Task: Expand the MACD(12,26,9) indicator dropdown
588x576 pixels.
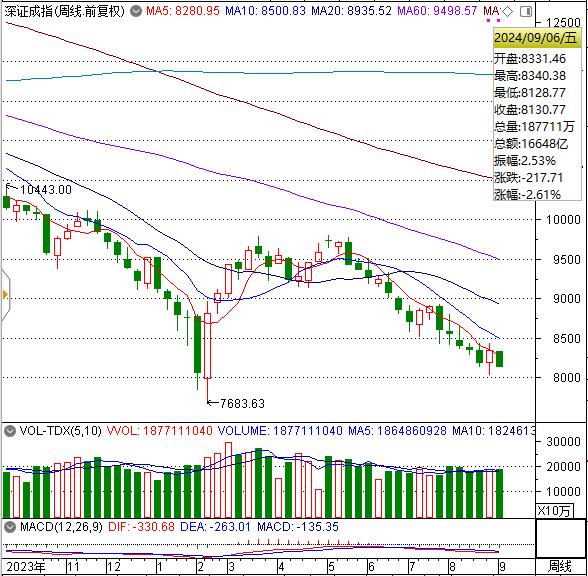Action: pos(10,527)
